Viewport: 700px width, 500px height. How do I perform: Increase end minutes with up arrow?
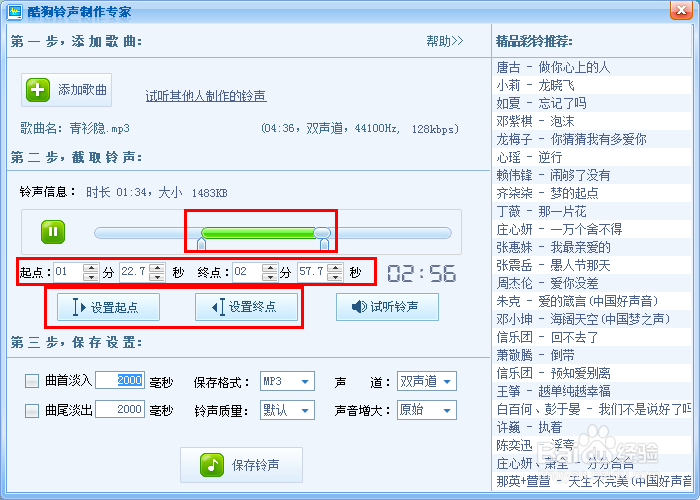click(x=270, y=267)
